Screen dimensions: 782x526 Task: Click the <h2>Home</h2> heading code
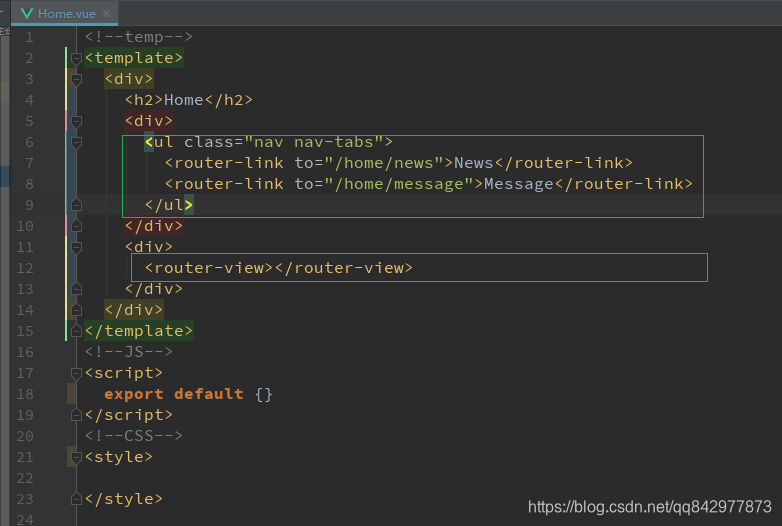(x=189, y=100)
